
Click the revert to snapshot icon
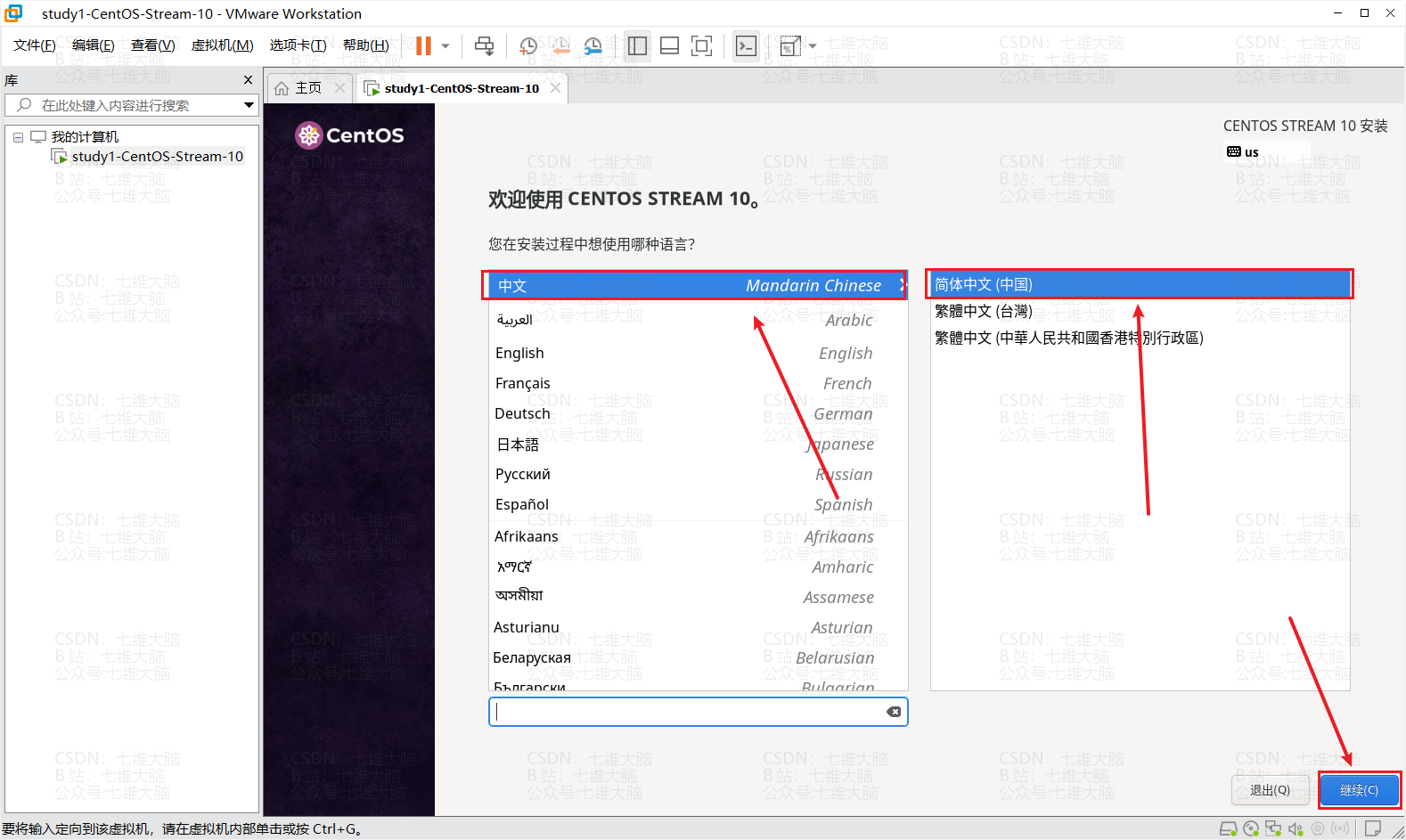pyautogui.click(x=560, y=45)
